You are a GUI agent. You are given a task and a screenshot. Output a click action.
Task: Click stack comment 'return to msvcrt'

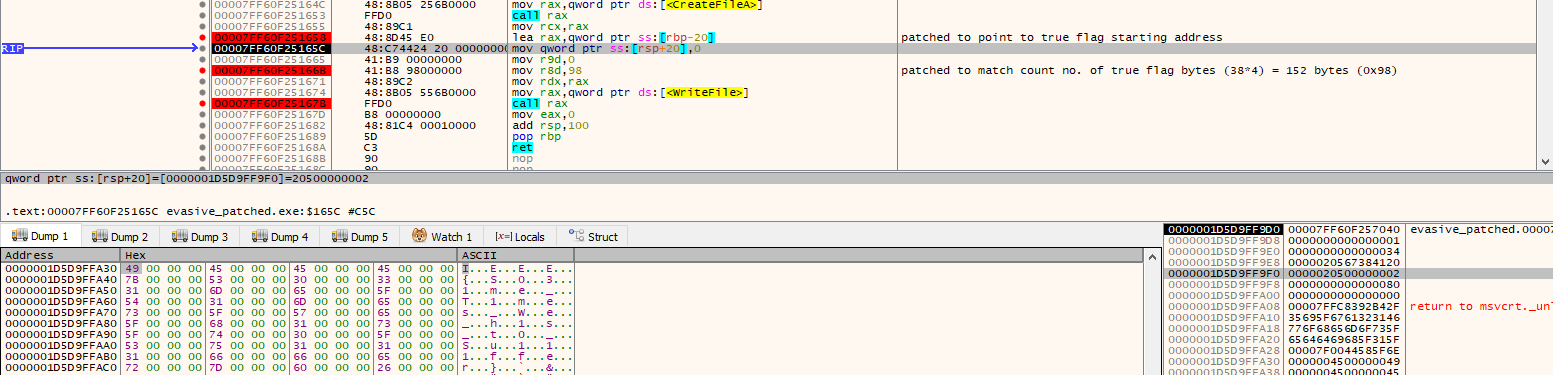tap(1481, 306)
